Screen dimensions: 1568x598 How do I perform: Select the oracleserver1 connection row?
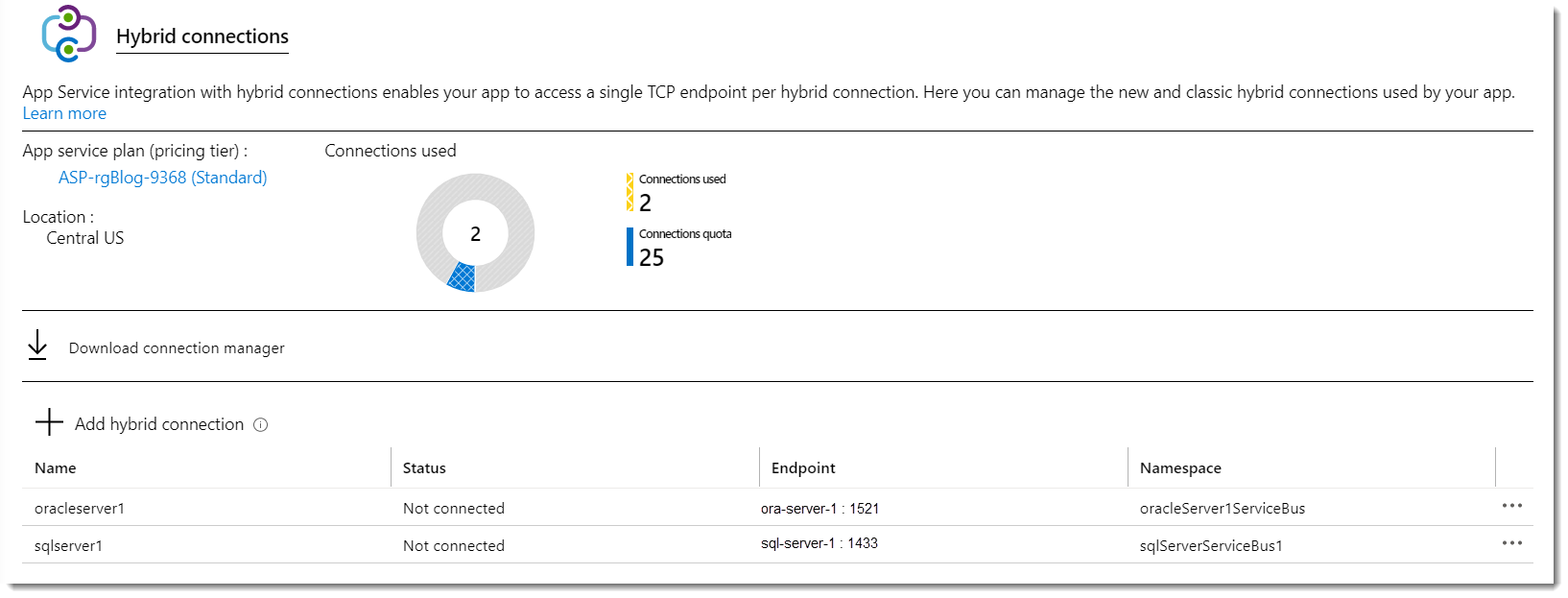[x=80, y=509]
